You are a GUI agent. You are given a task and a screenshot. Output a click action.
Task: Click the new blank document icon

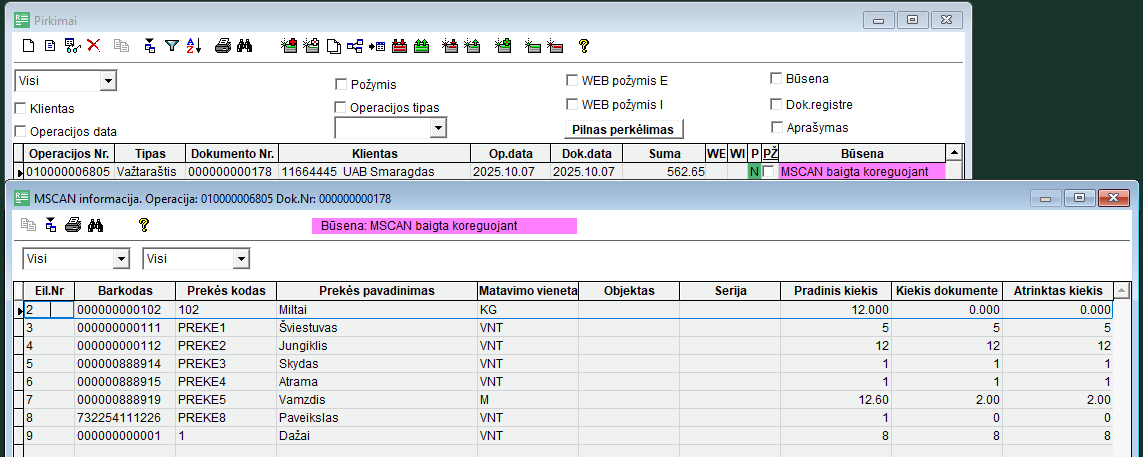(x=29, y=45)
